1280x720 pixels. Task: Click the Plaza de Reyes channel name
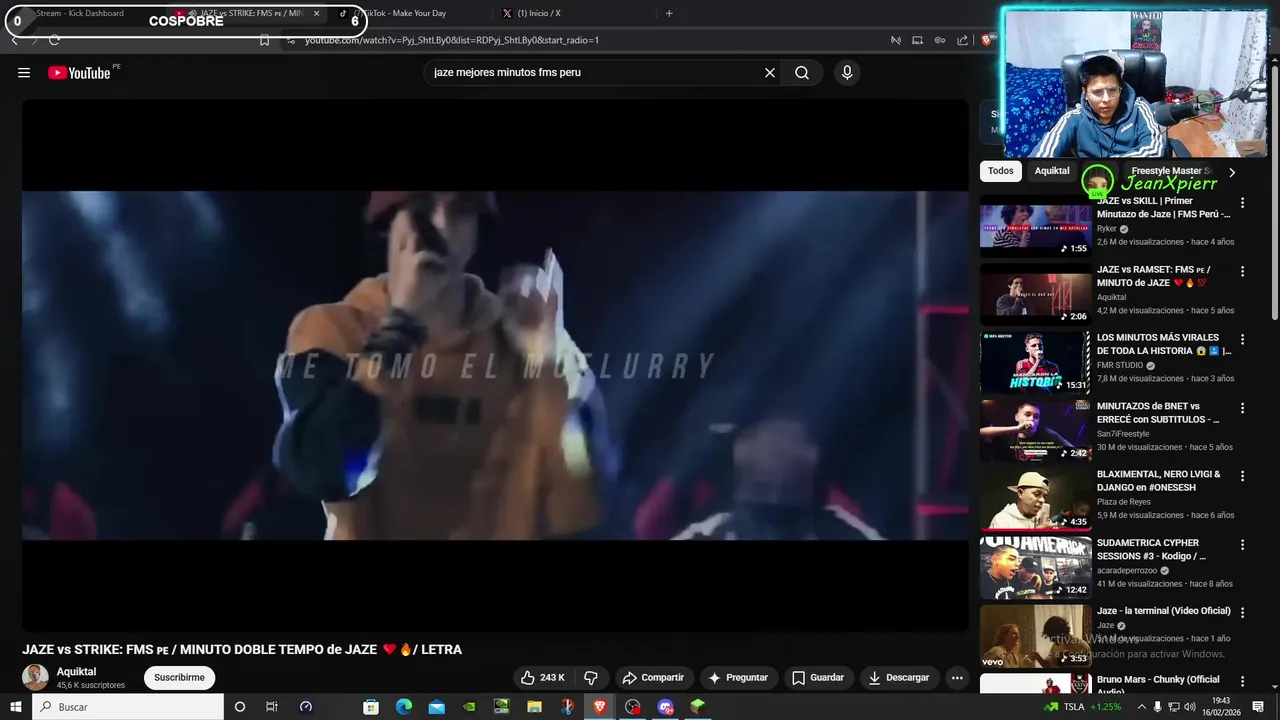click(1124, 502)
